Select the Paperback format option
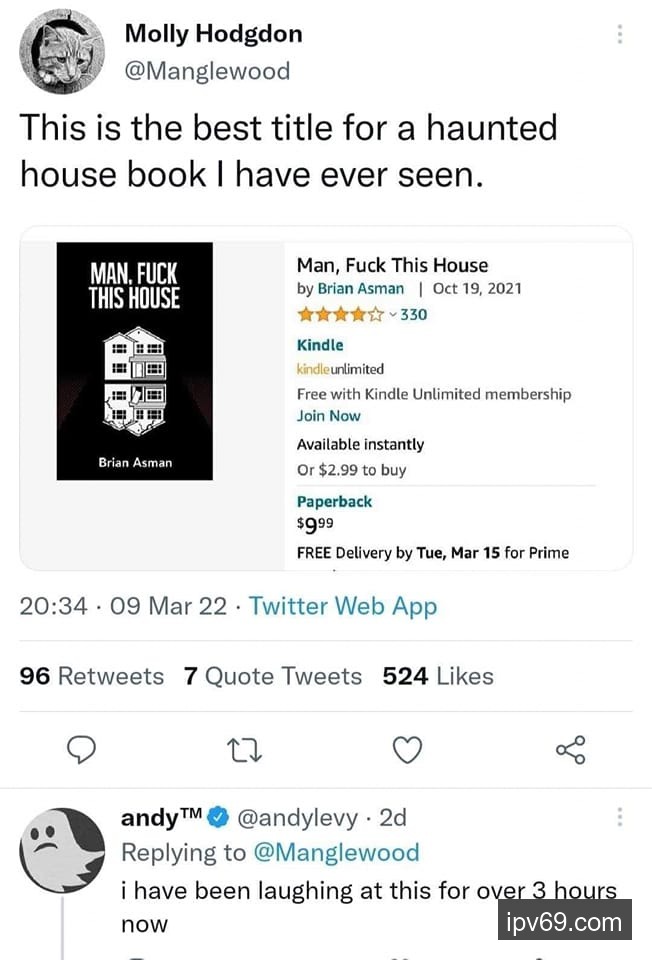The height and width of the screenshot is (960, 652). tap(334, 502)
